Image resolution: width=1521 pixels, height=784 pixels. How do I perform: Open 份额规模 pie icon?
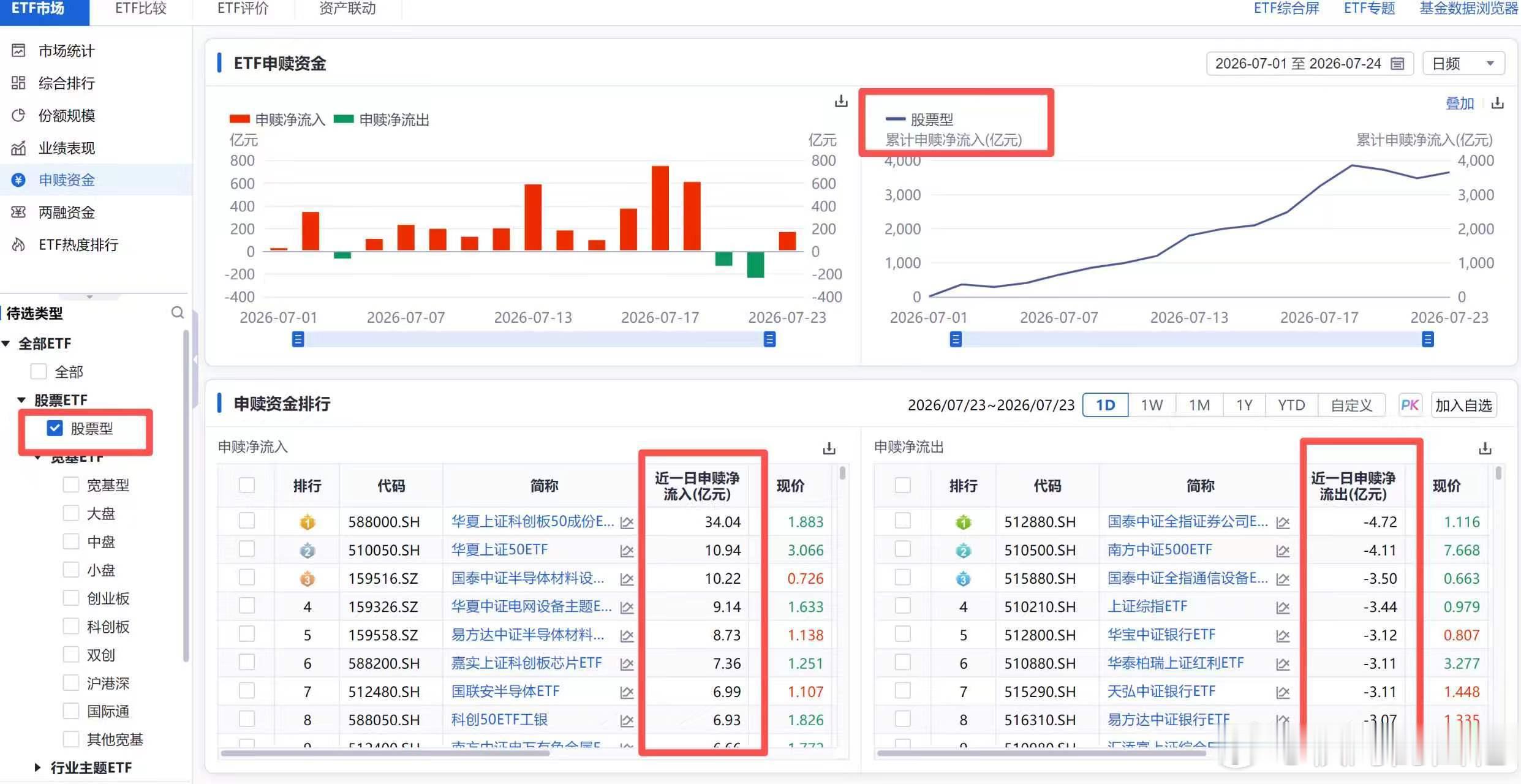pyautogui.click(x=18, y=115)
